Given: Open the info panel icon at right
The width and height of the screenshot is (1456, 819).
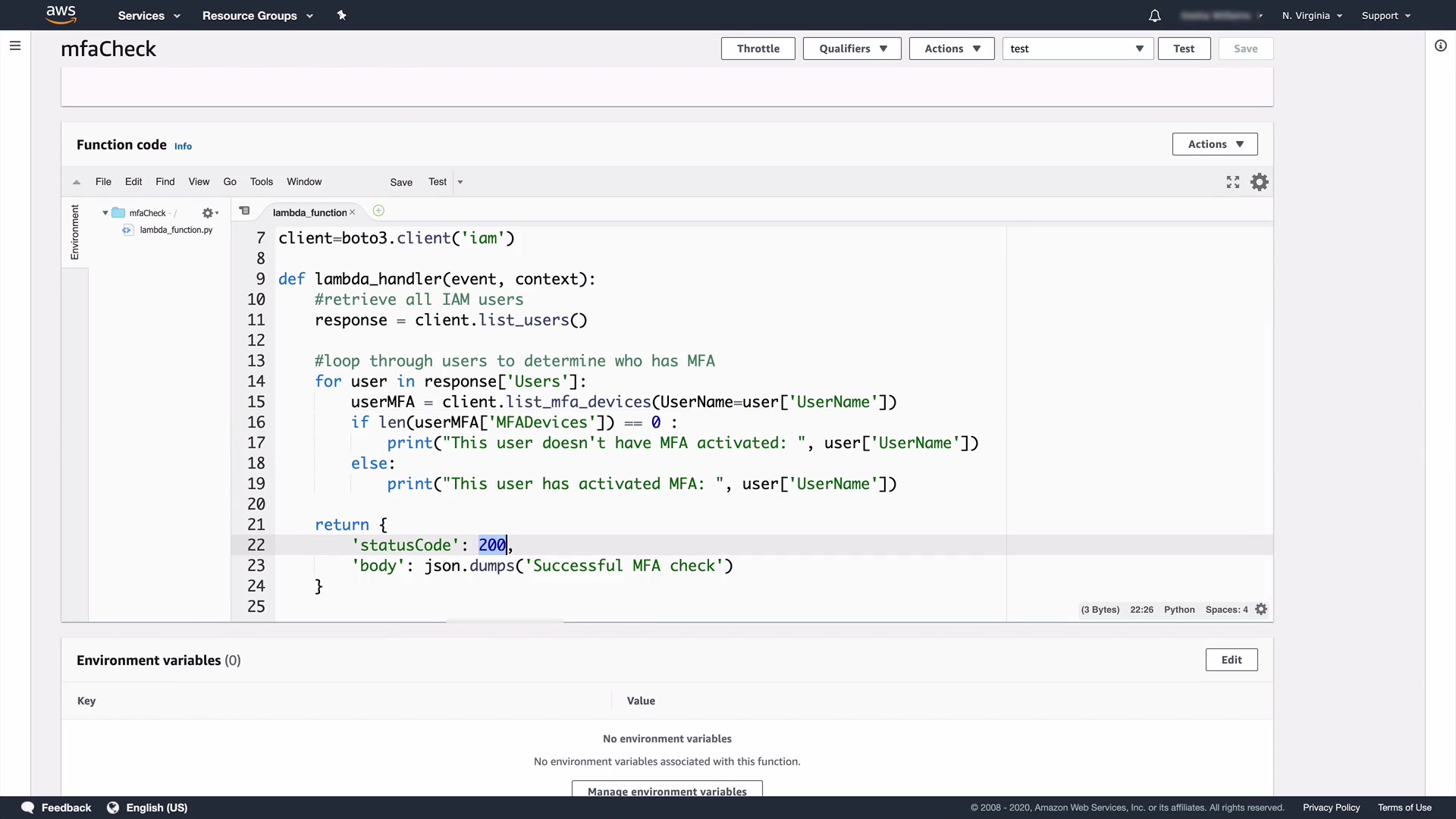Looking at the screenshot, I should pos(1440,45).
